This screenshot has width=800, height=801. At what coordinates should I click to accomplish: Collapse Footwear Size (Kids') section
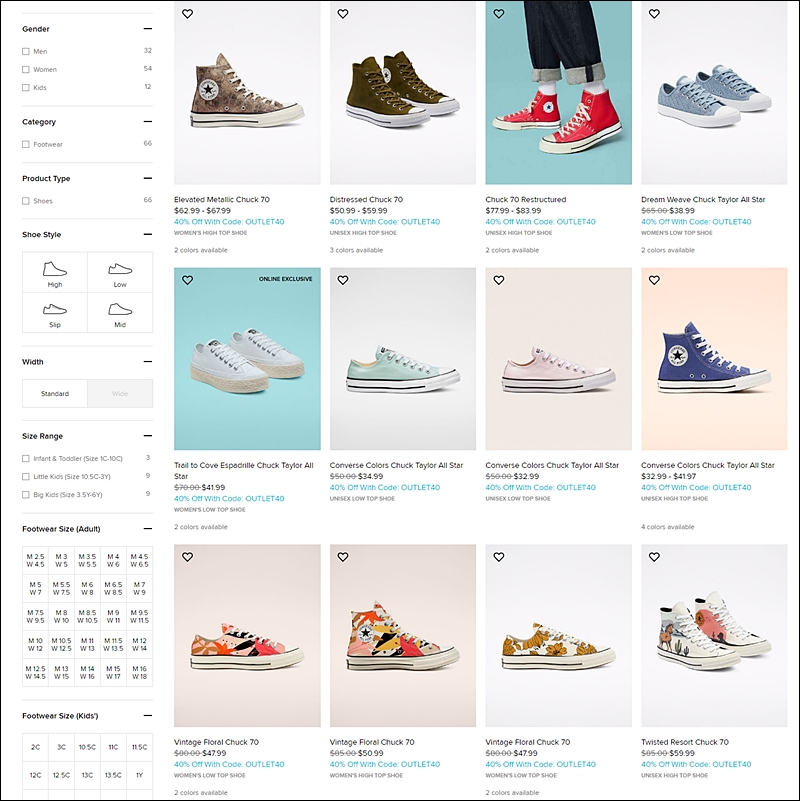(x=148, y=716)
